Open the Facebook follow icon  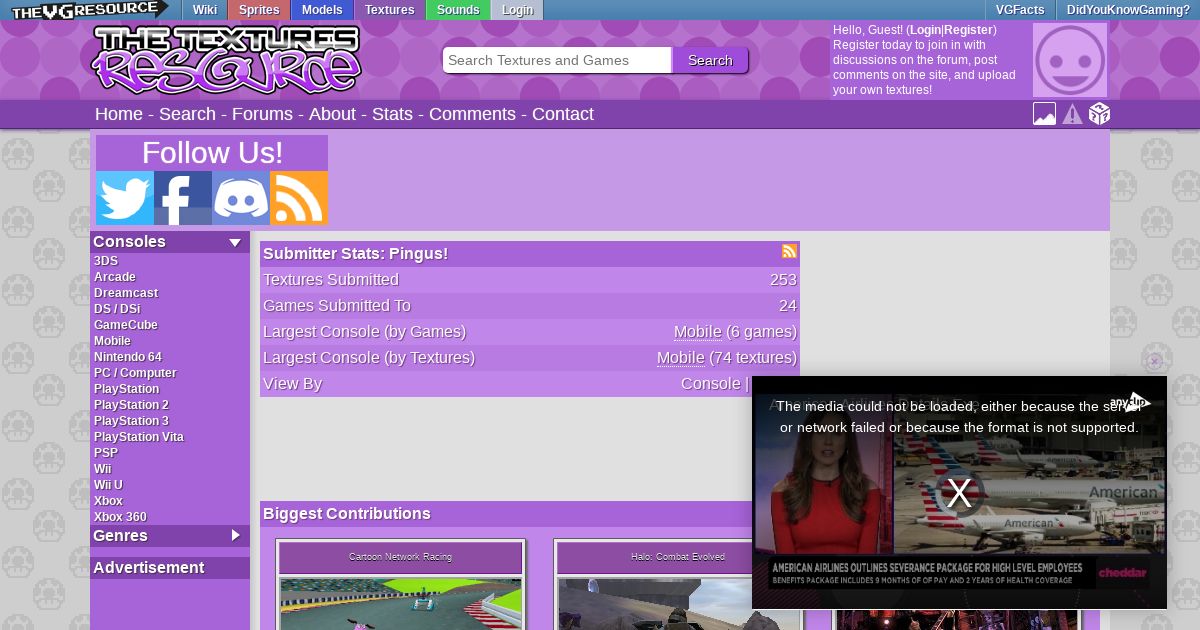coord(183,198)
